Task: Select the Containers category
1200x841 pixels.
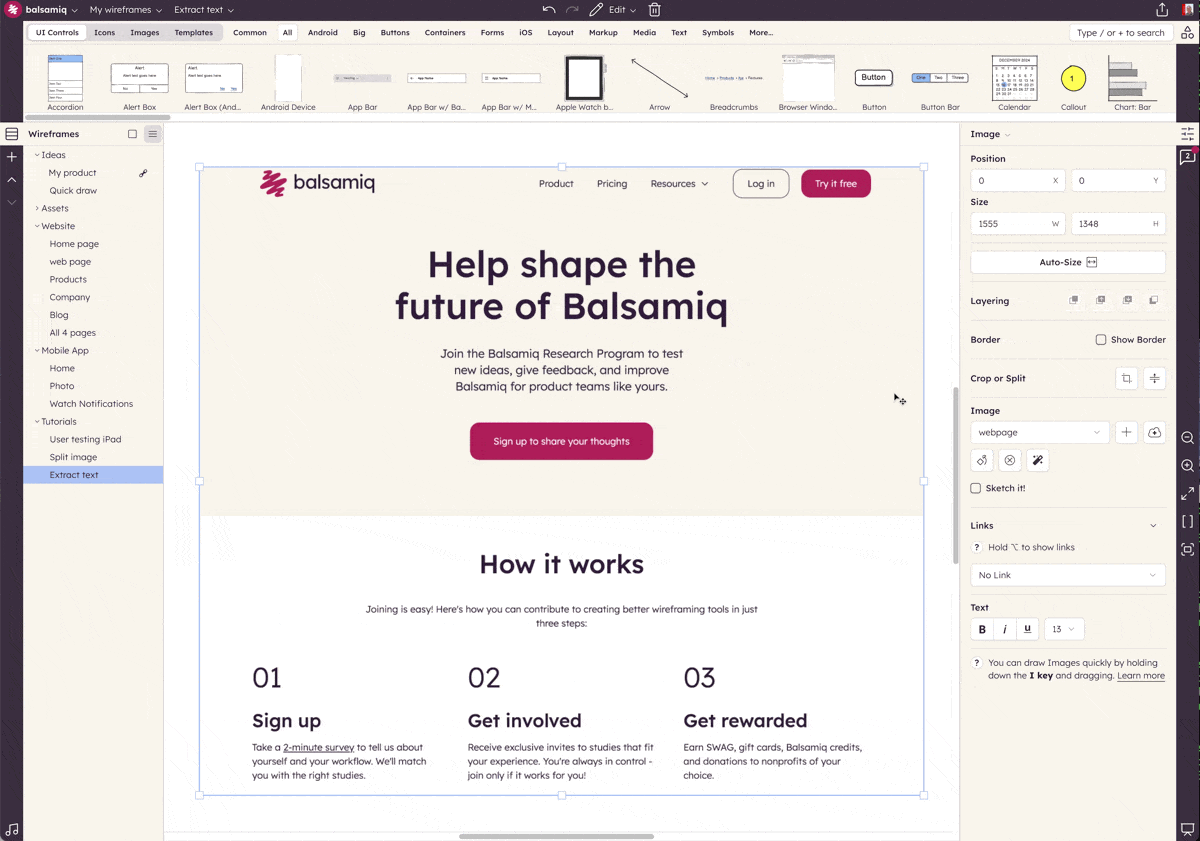Action: click(444, 32)
